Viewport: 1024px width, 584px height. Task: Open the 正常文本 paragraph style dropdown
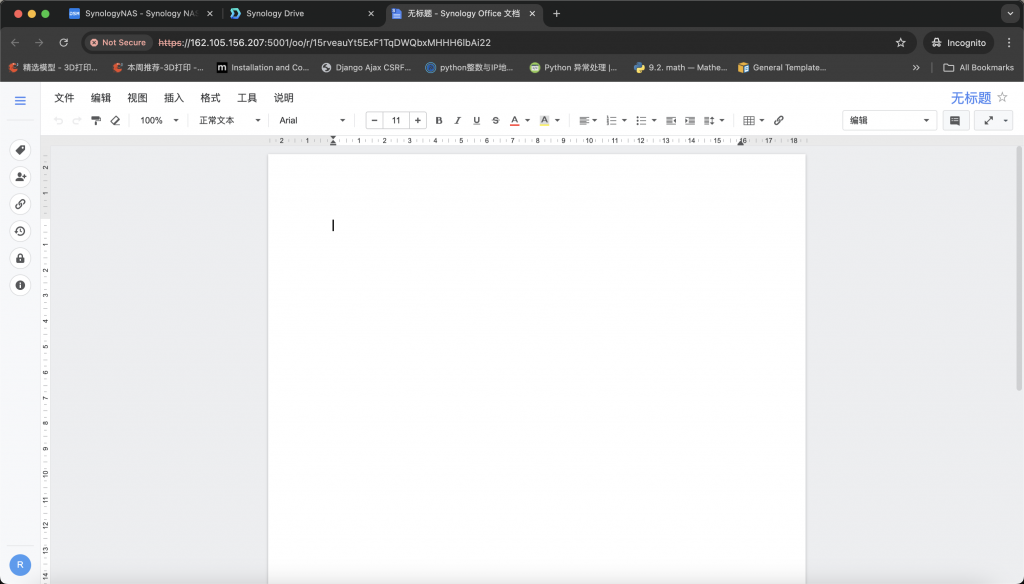pyautogui.click(x=229, y=120)
